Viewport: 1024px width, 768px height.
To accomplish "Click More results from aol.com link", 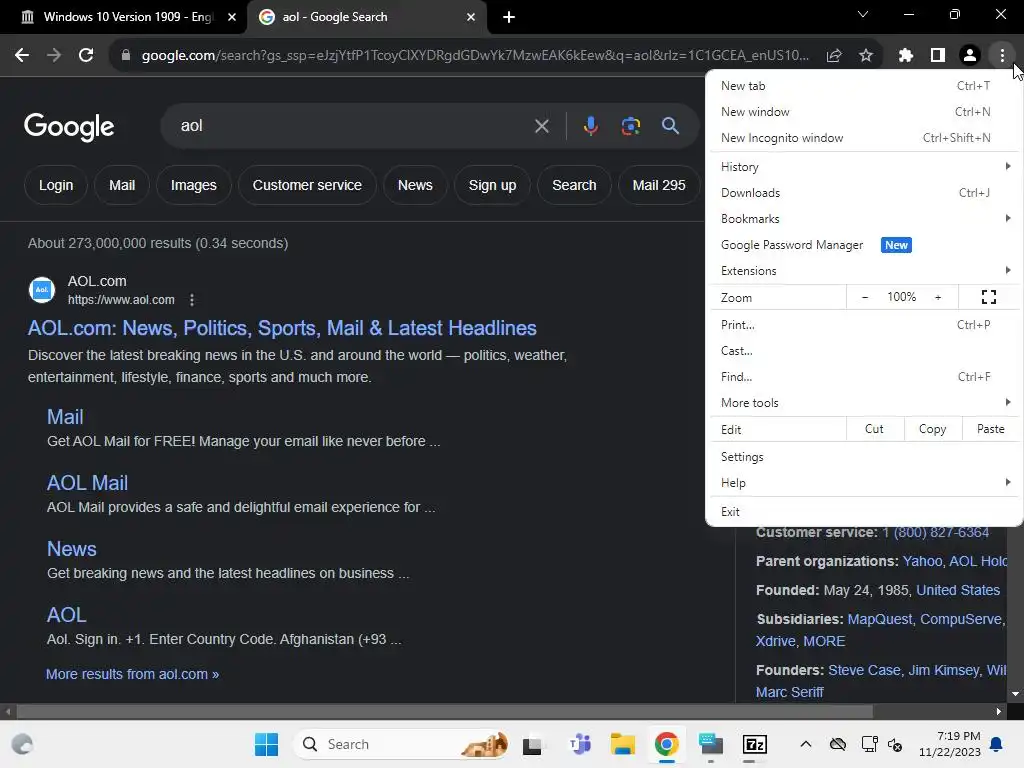I will tap(133, 674).
